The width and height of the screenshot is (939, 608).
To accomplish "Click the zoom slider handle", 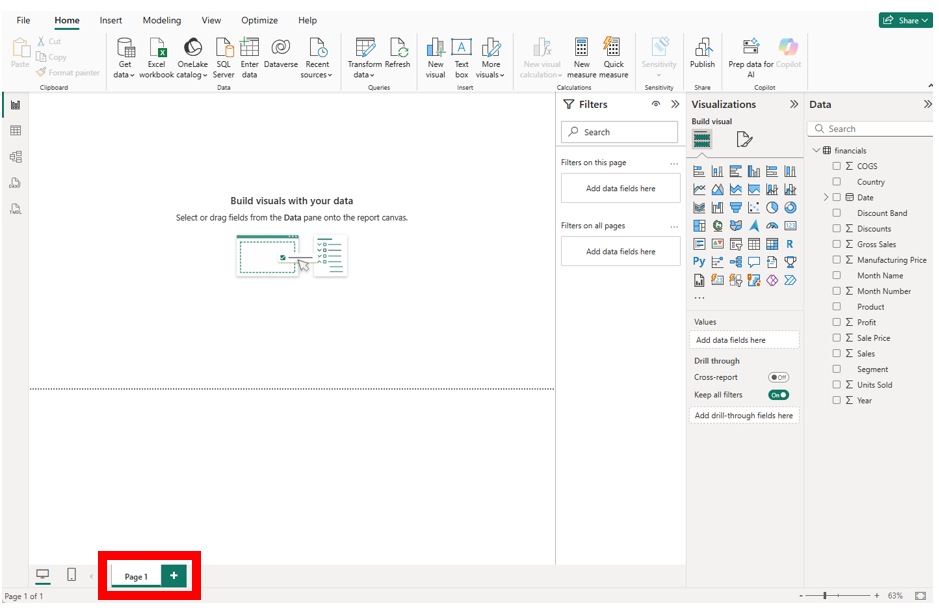I will [x=825, y=595].
